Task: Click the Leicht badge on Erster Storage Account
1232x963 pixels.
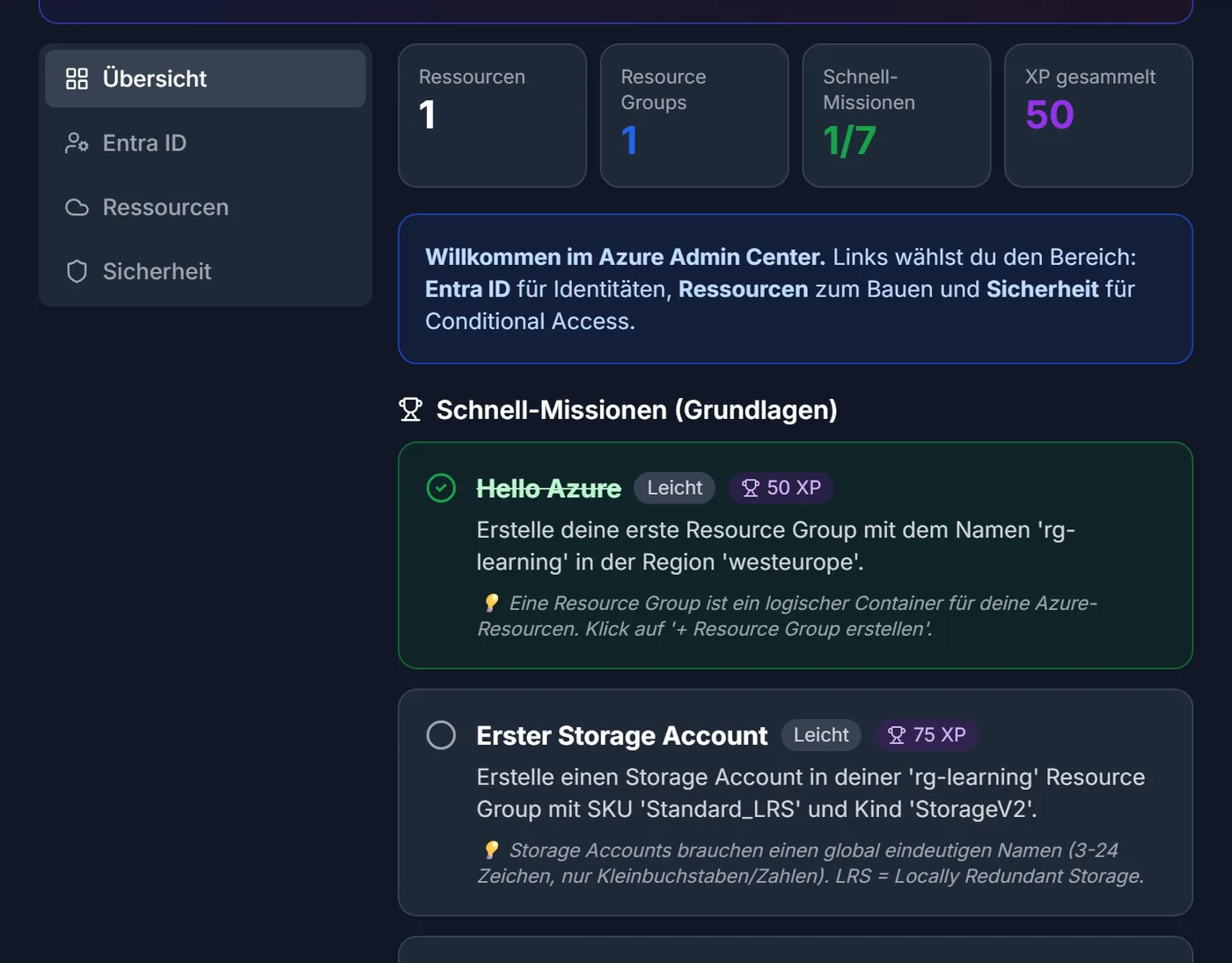Action: point(821,735)
